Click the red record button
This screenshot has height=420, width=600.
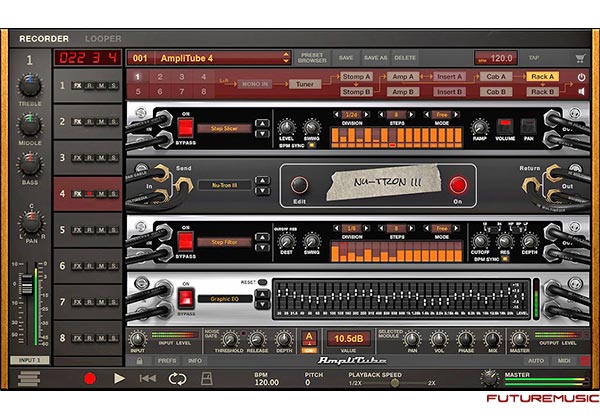click(x=90, y=378)
